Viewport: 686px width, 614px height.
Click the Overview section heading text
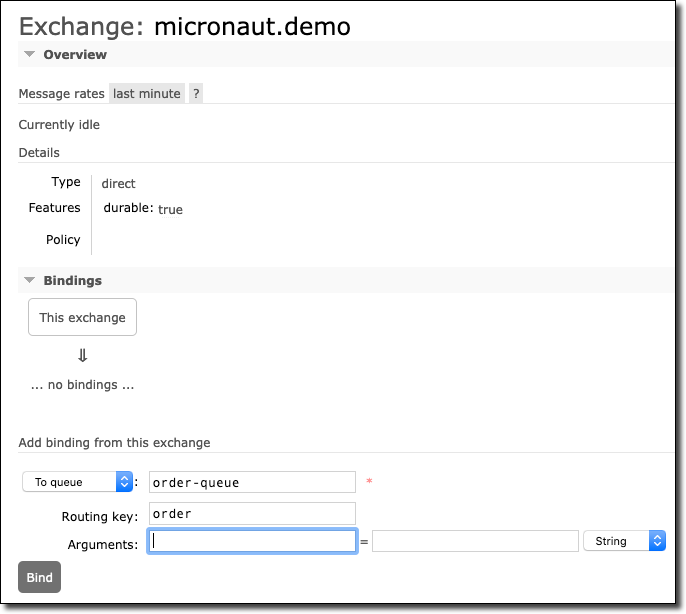point(75,55)
